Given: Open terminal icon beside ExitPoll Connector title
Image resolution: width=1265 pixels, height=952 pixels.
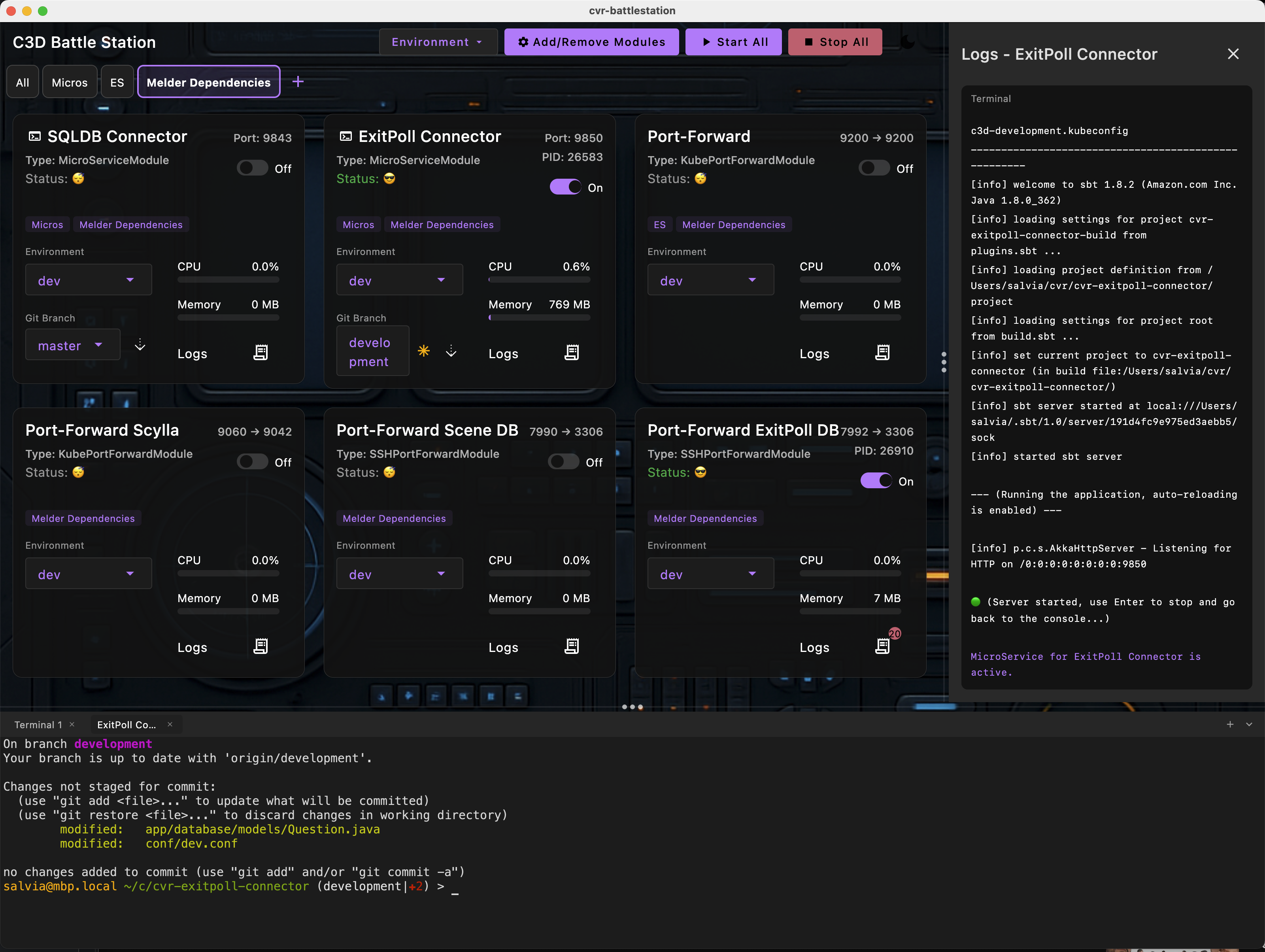Looking at the screenshot, I should (346, 136).
